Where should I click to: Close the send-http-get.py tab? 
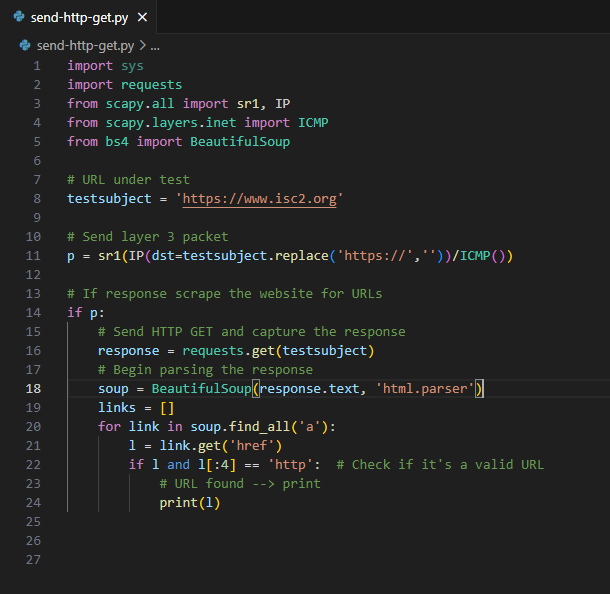[x=142, y=18]
